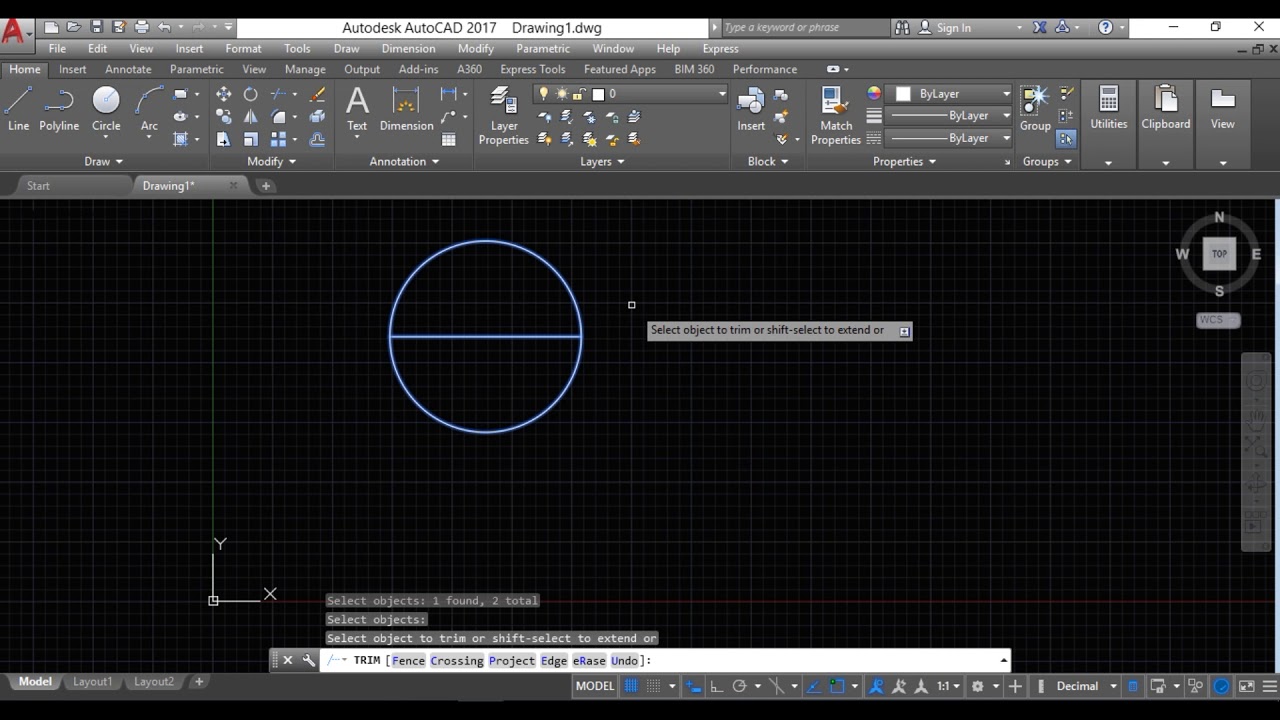Open the layer name dropdown list
Viewport: 1280px width, 720px height.
coord(721,94)
